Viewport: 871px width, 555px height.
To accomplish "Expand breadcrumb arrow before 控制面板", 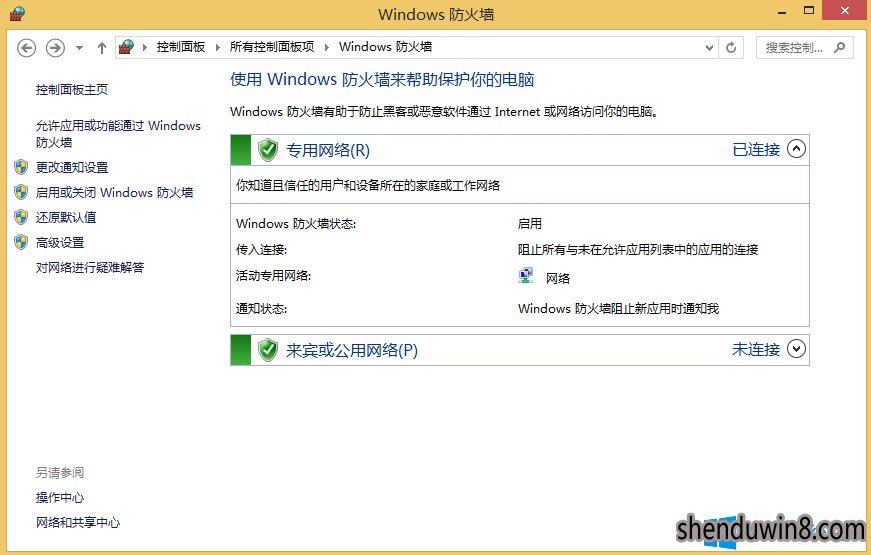I will tap(145, 47).
